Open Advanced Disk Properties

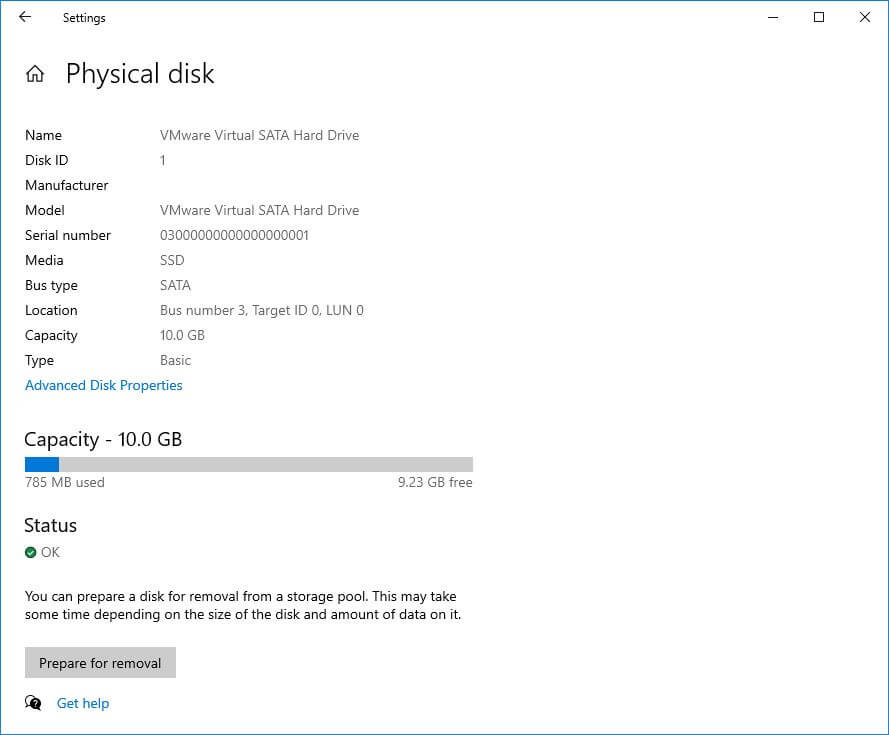(103, 385)
